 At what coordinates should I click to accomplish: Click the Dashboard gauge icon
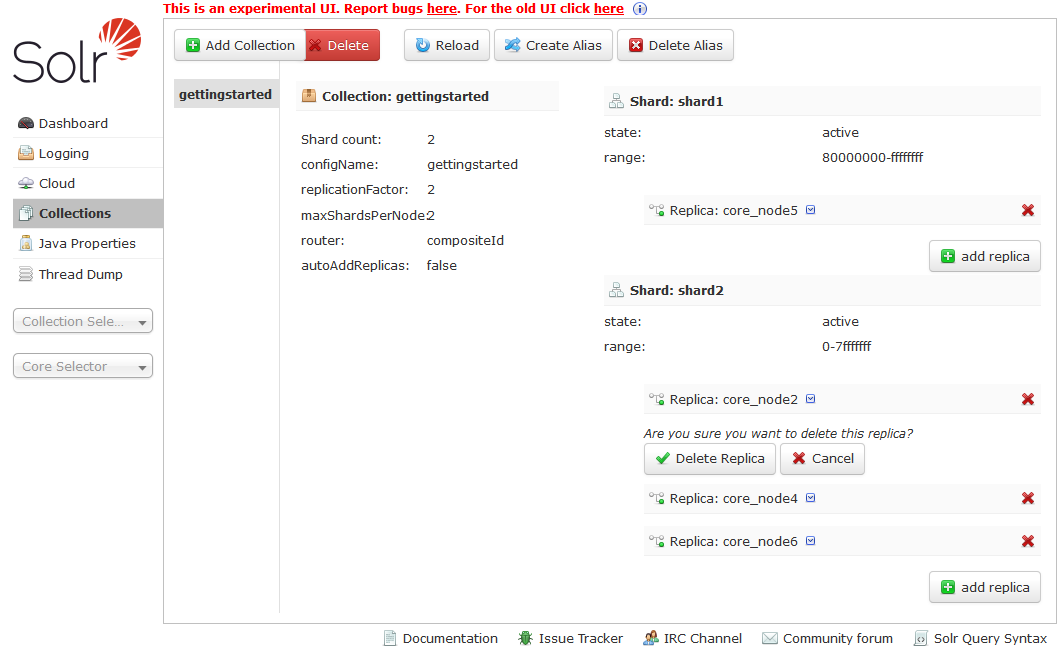pyautogui.click(x=26, y=123)
